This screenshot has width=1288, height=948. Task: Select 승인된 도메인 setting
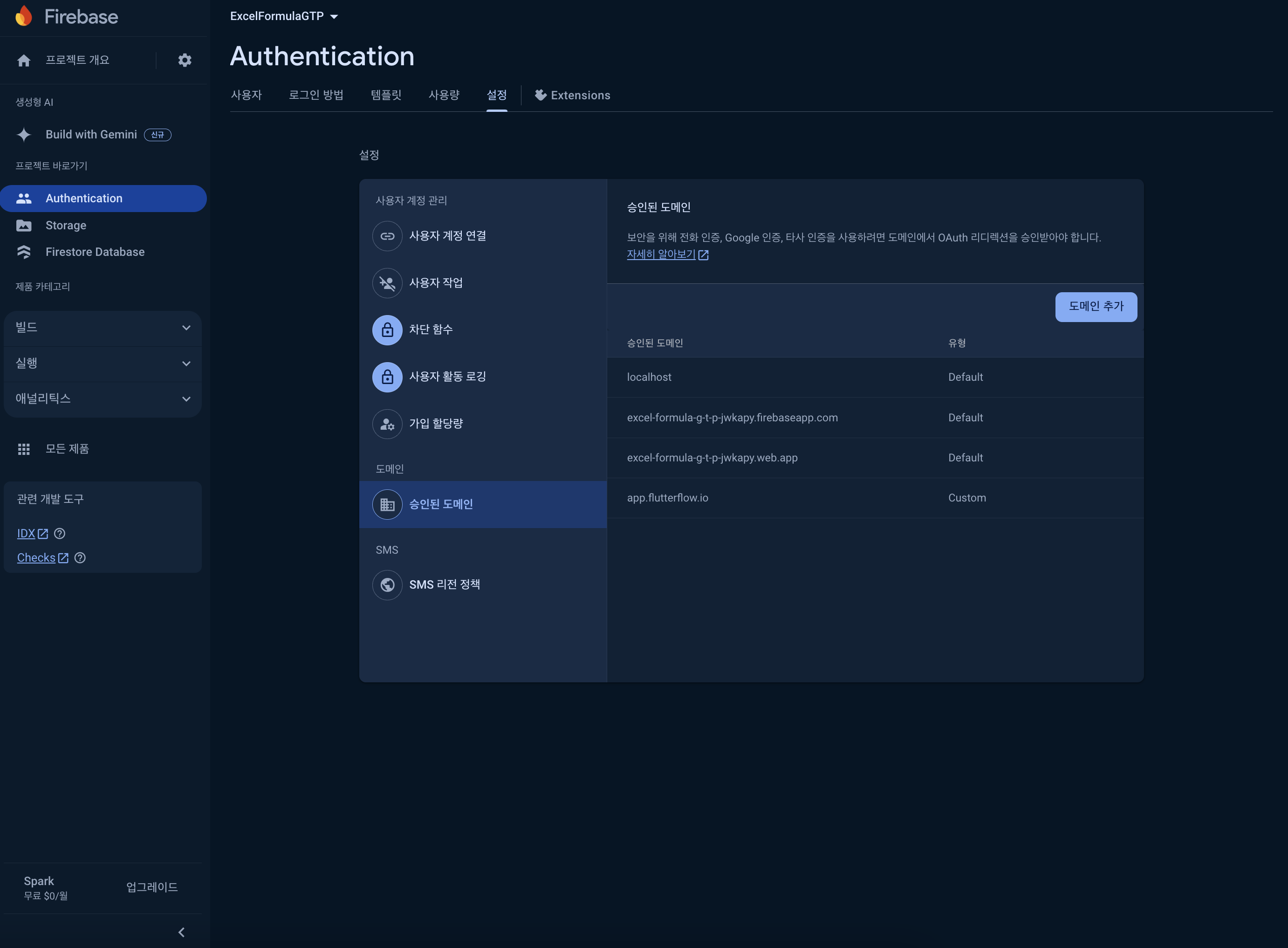click(x=483, y=504)
